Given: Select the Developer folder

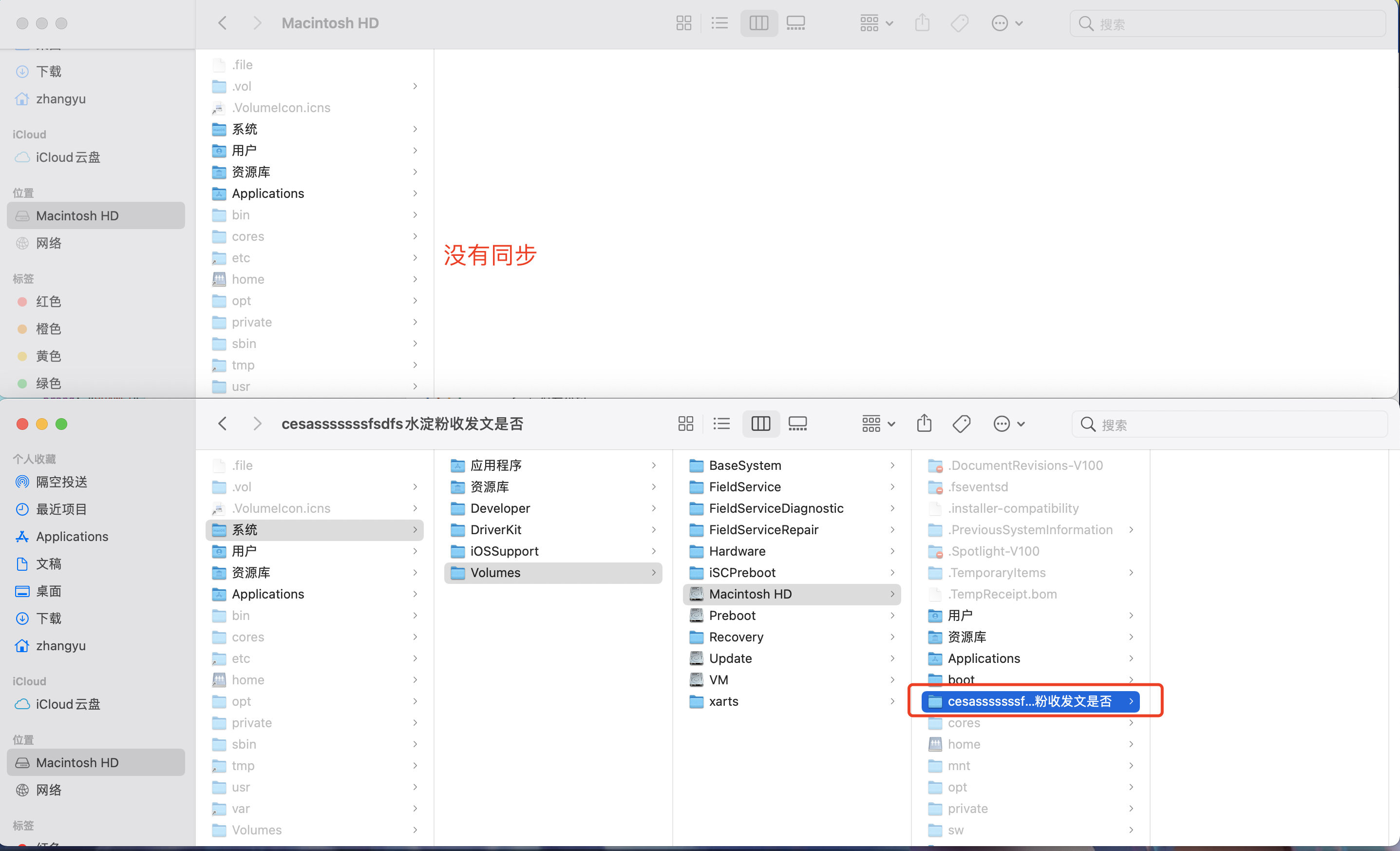Looking at the screenshot, I should pos(499,508).
